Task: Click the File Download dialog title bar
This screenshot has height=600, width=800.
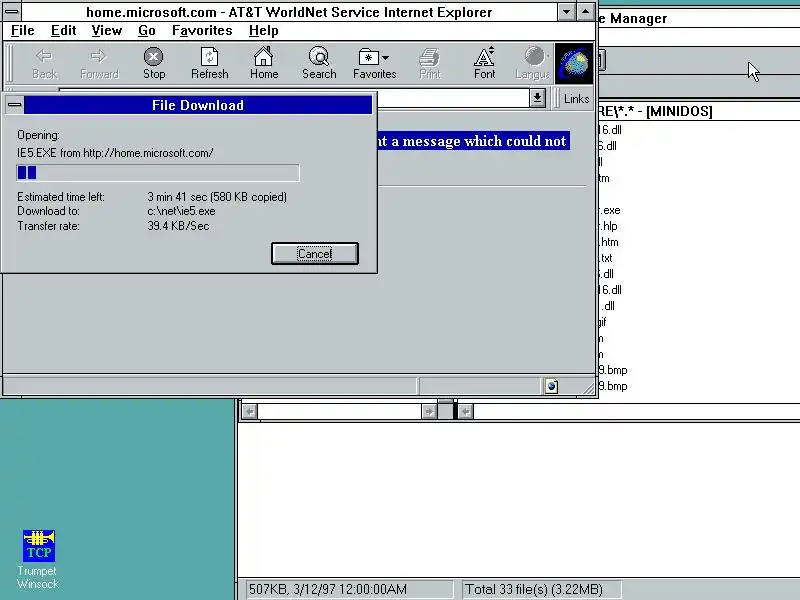Action: [x=198, y=105]
